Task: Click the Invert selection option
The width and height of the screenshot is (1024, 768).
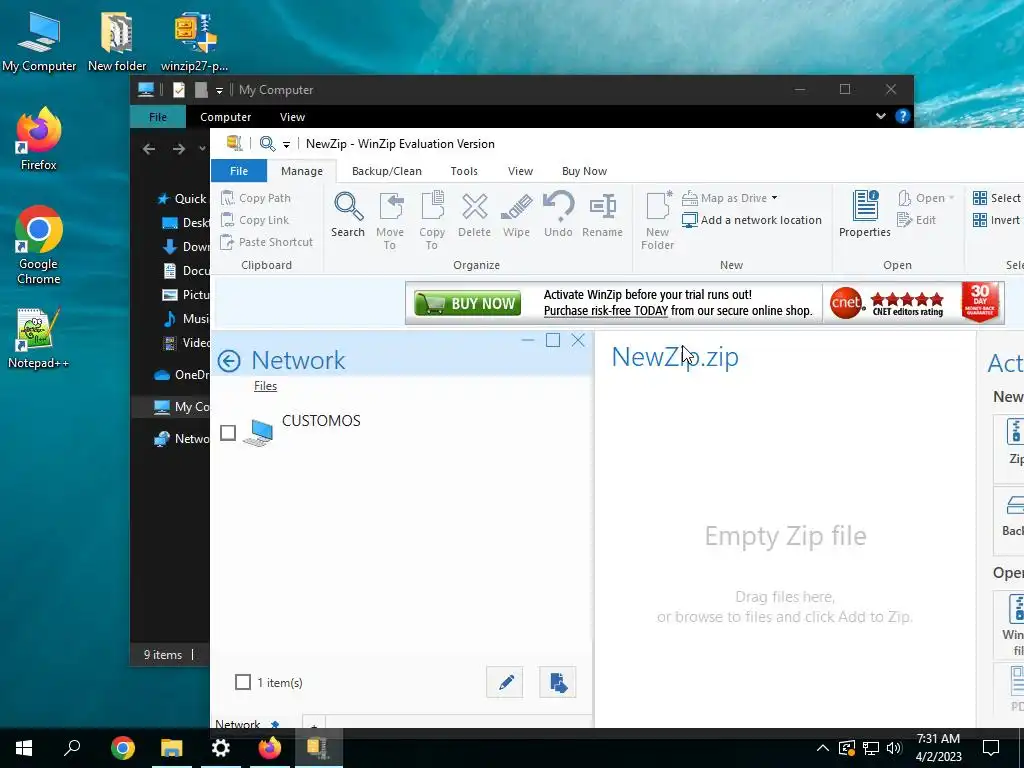Action: 996,220
